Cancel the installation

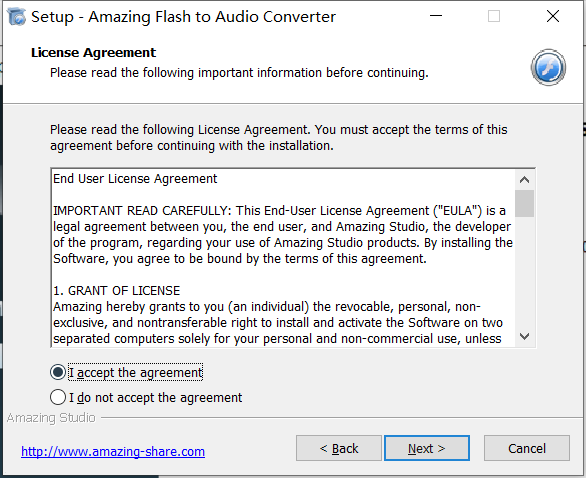point(527,448)
